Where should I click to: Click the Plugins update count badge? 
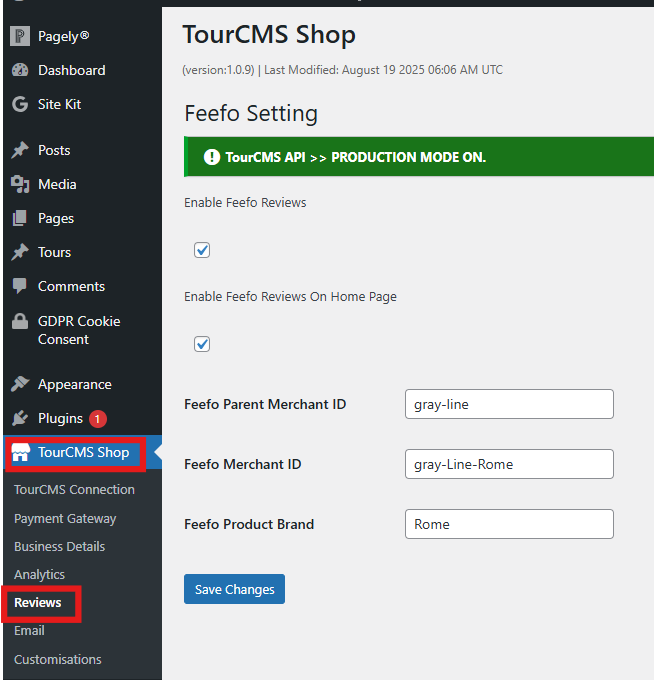(x=98, y=418)
